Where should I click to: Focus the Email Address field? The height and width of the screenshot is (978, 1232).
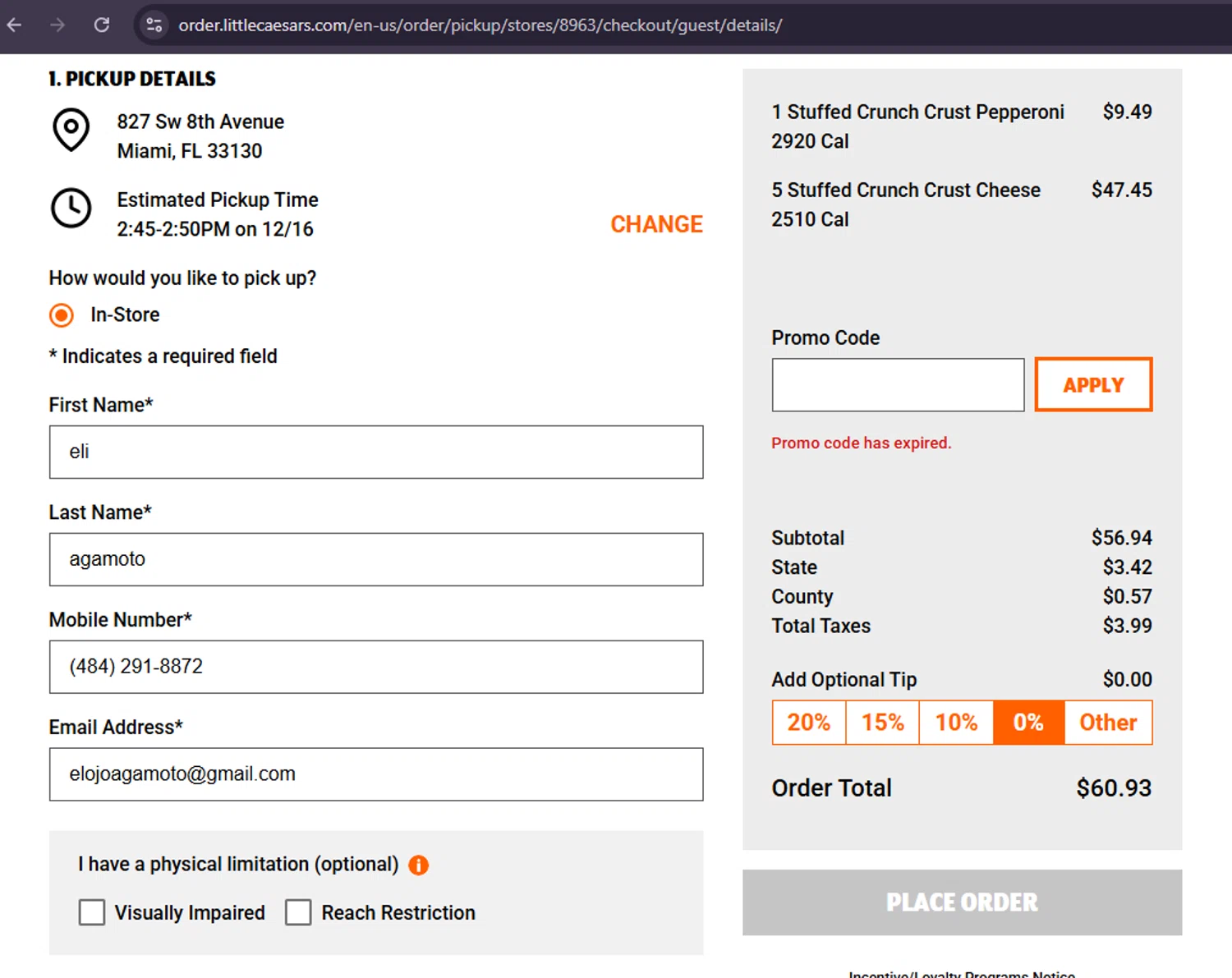click(376, 774)
